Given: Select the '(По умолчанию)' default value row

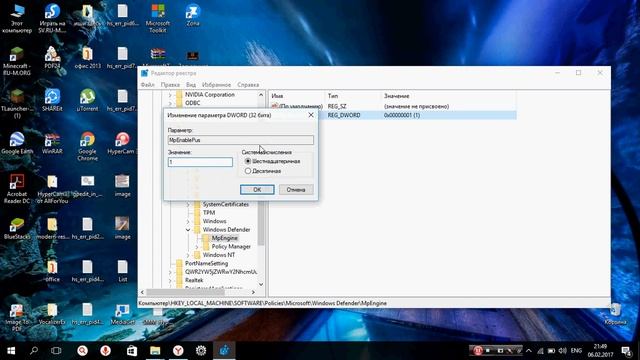Looking at the screenshot, I should click(393, 106).
